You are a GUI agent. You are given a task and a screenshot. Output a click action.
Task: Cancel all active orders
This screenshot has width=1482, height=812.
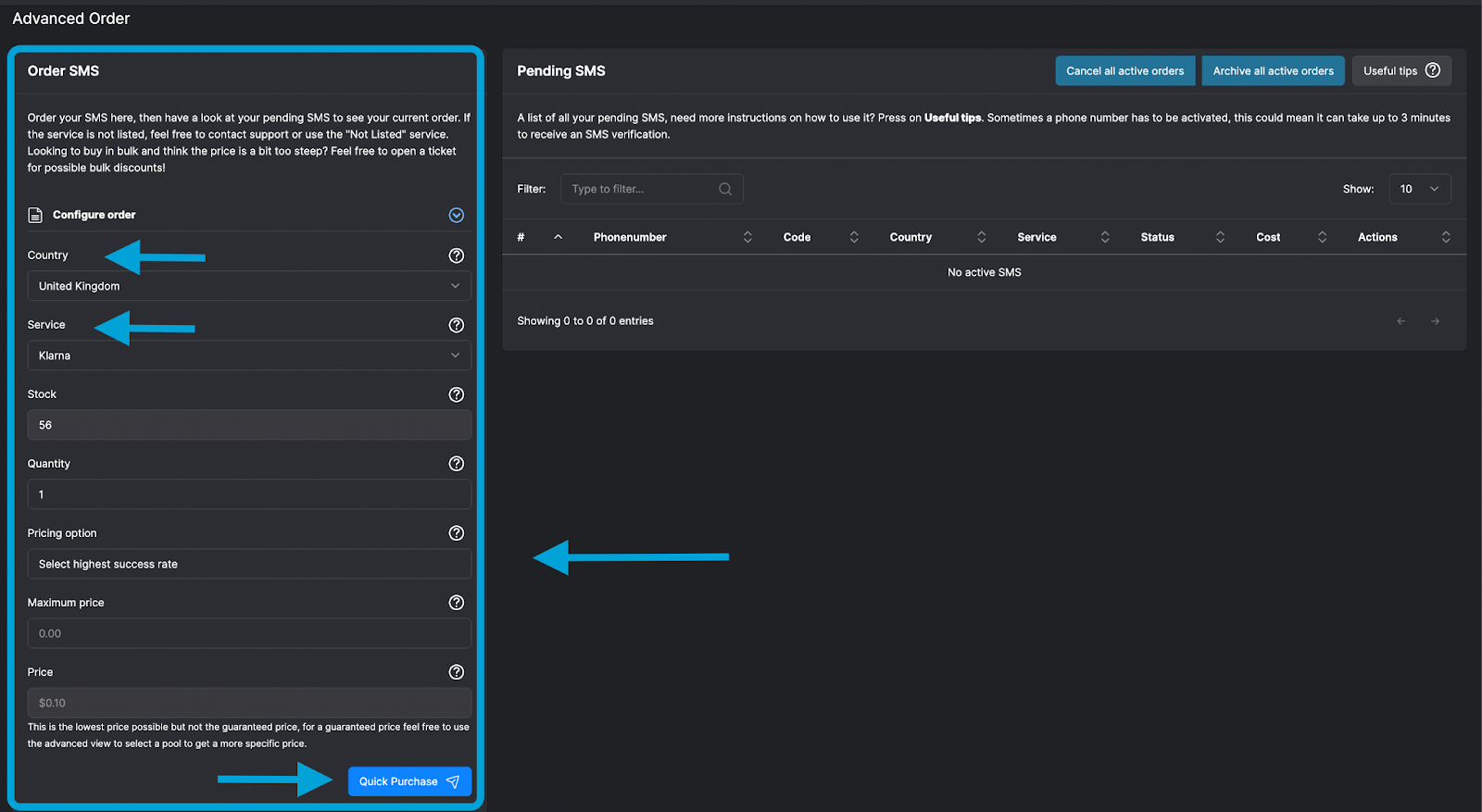point(1124,71)
